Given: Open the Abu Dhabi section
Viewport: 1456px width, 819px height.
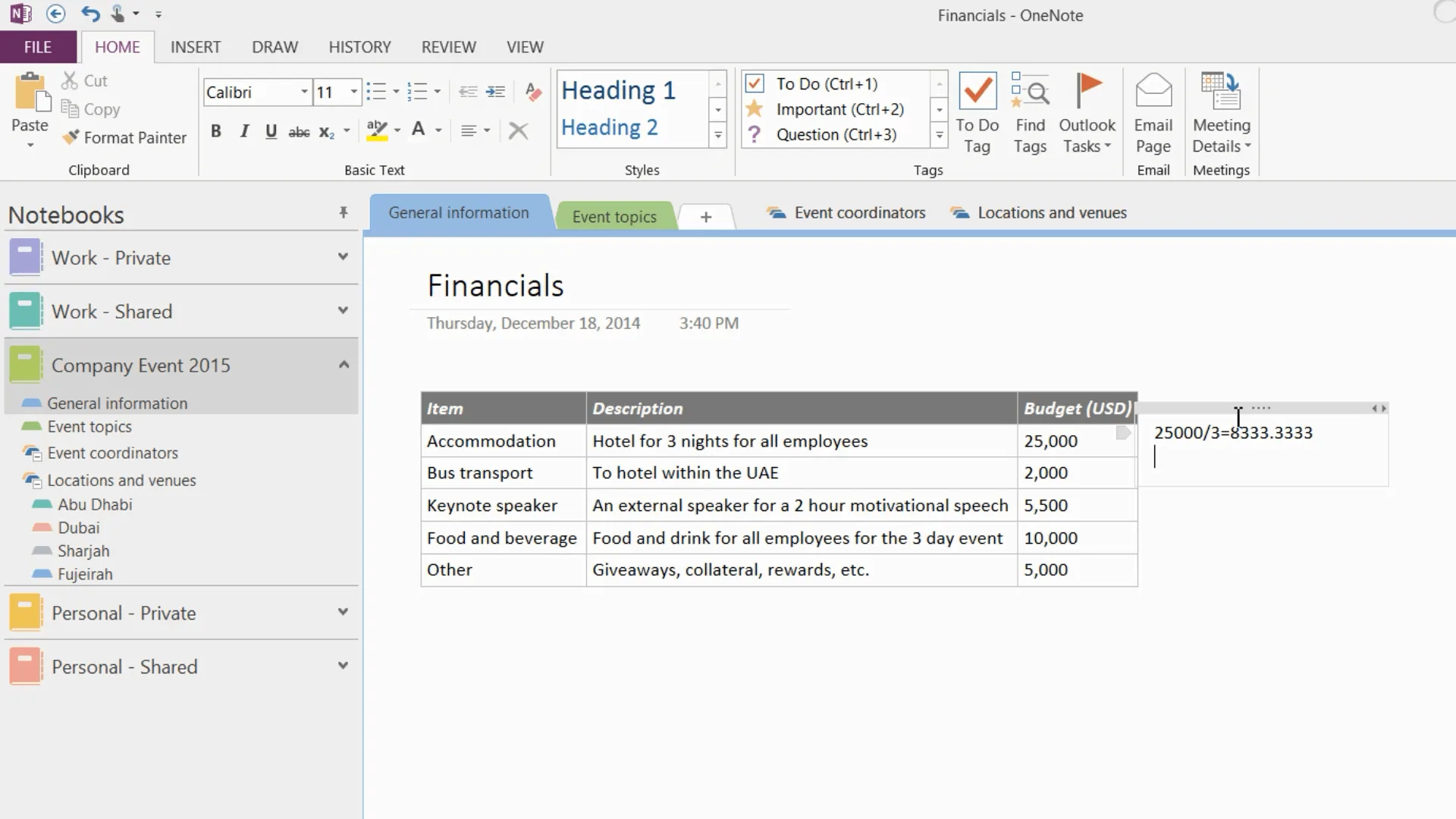Looking at the screenshot, I should [95, 504].
